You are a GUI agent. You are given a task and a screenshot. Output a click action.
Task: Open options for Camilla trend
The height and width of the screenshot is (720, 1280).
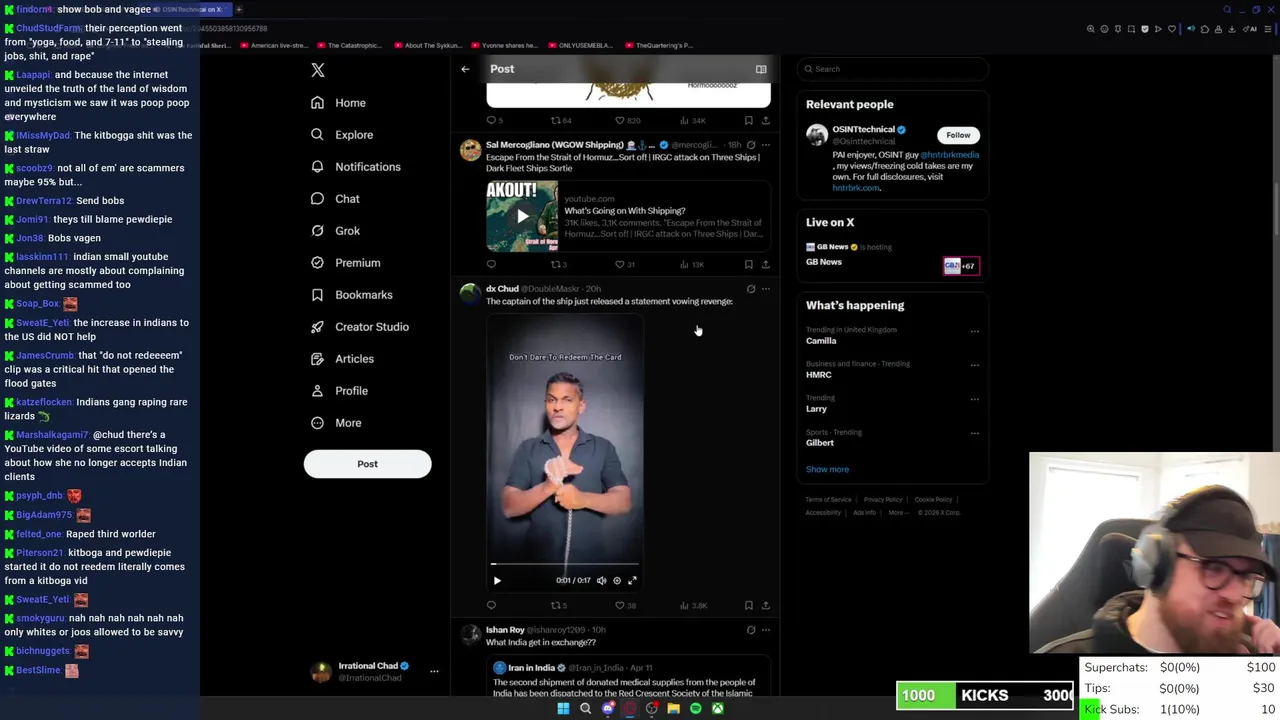(x=974, y=331)
